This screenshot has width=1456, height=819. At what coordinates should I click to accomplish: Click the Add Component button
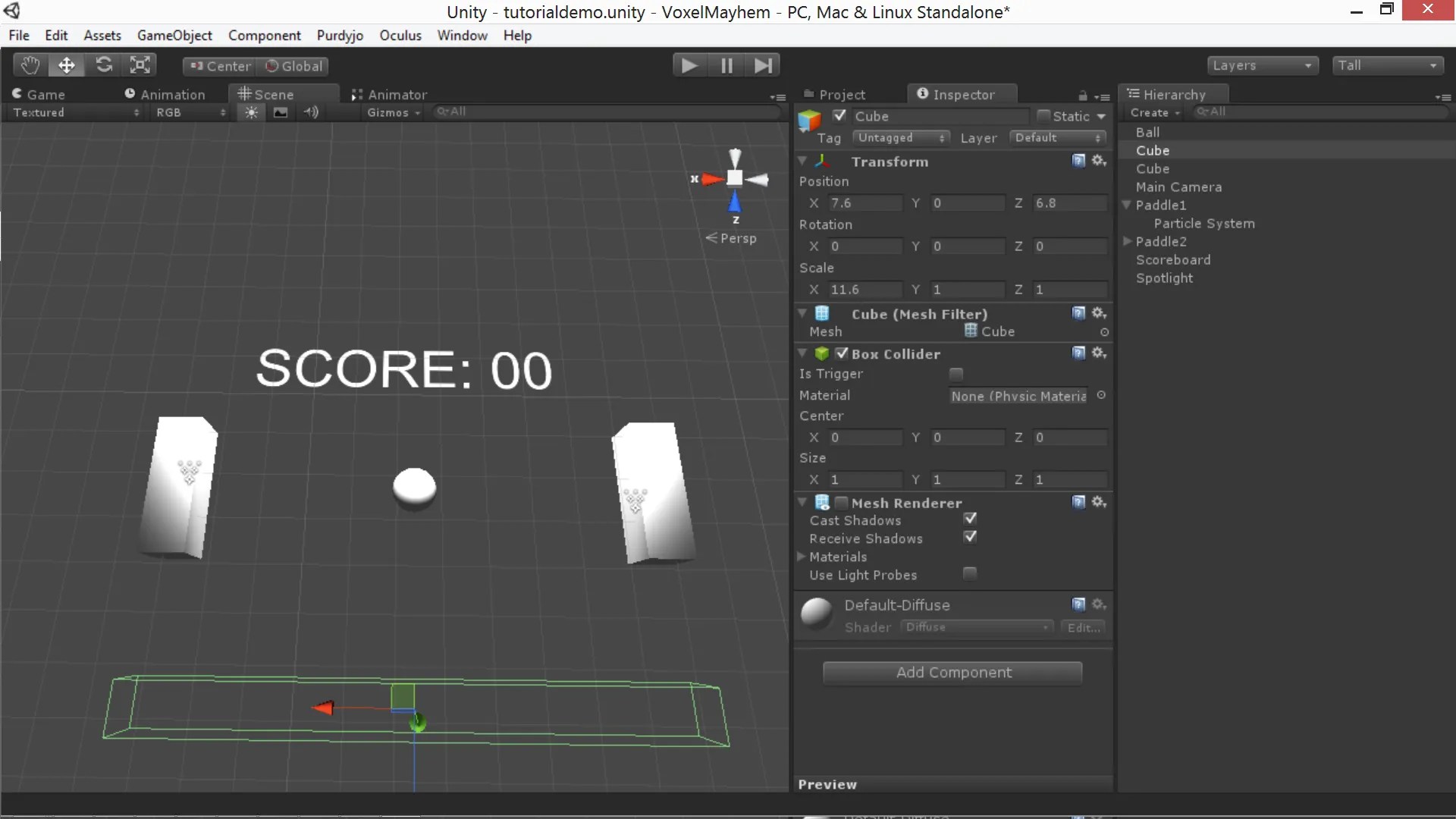click(x=952, y=673)
